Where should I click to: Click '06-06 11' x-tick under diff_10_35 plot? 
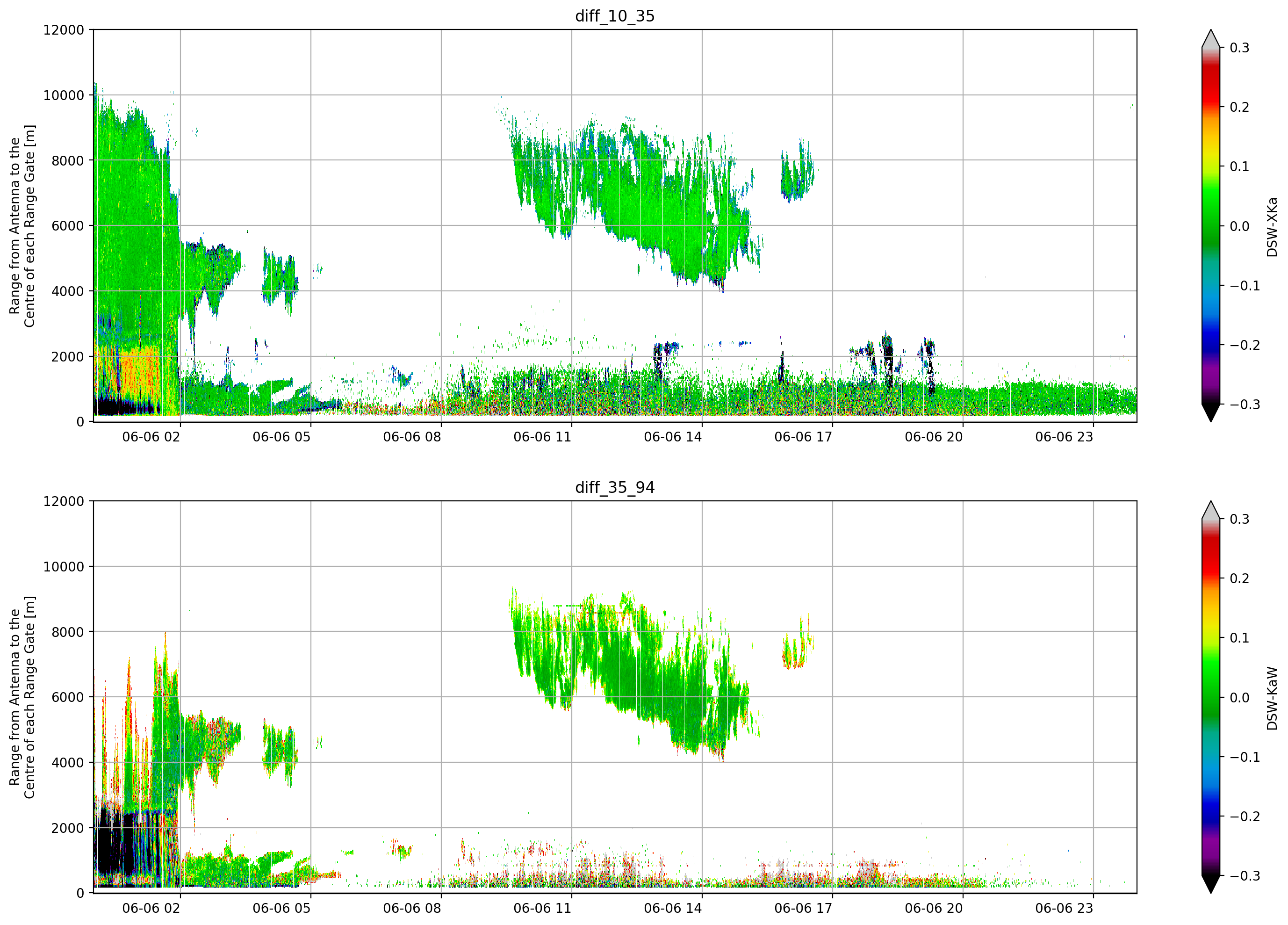542,437
